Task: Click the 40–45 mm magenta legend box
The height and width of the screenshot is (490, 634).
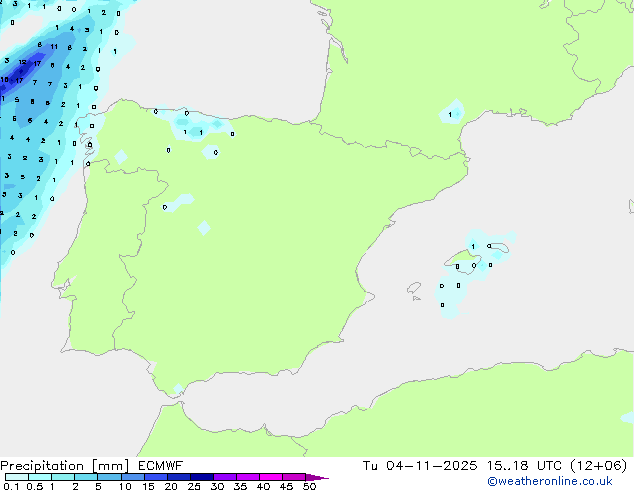Action: click(x=271, y=477)
